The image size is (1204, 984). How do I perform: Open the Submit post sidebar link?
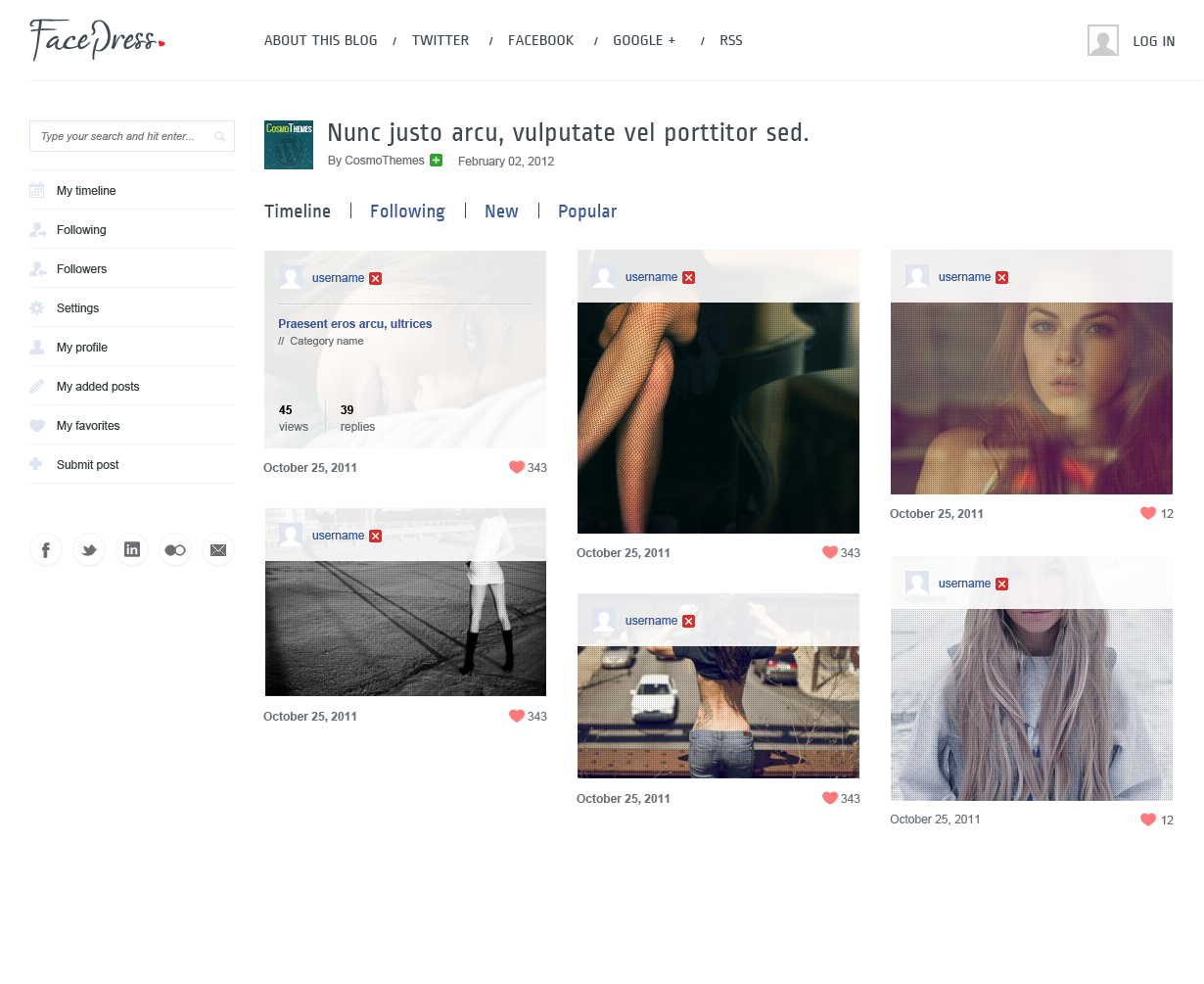click(x=87, y=465)
